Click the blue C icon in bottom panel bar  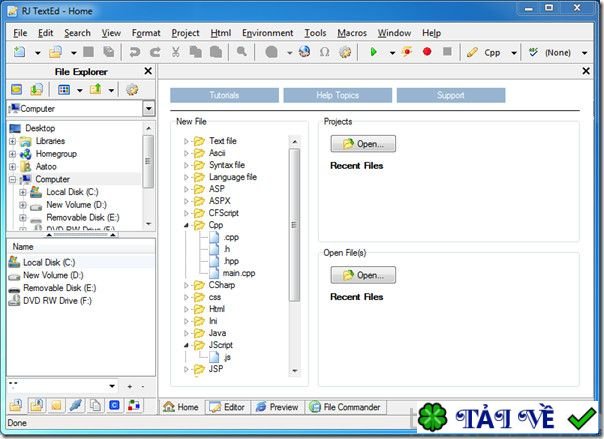point(114,405)
